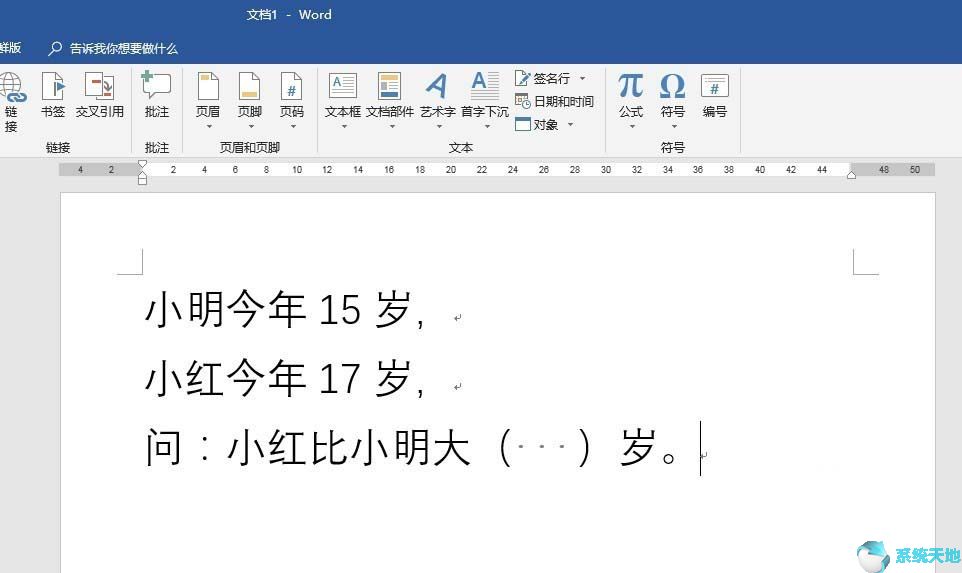Expand the Page Number (页码) dropdown arrow
962x573 pixels.
pyautogui.click(x=293, y=126)
